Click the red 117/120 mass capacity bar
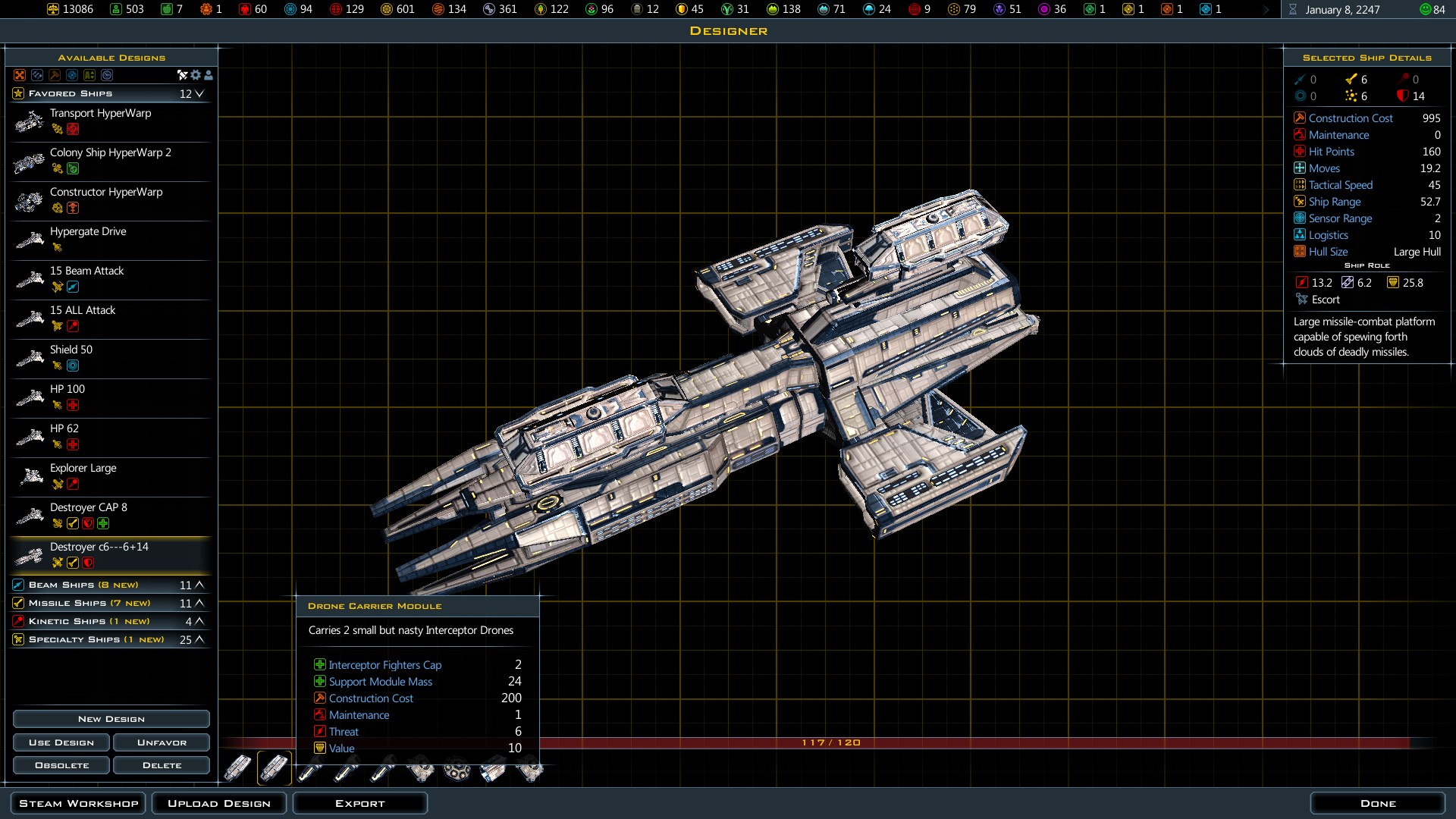Image resolution: width=1456 pixels, height=819 pixels. pos(830,742)
